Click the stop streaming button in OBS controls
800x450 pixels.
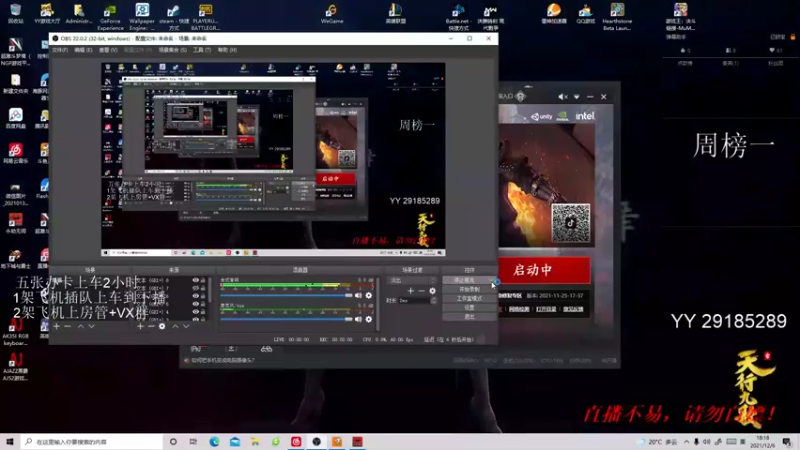point(469,280)
